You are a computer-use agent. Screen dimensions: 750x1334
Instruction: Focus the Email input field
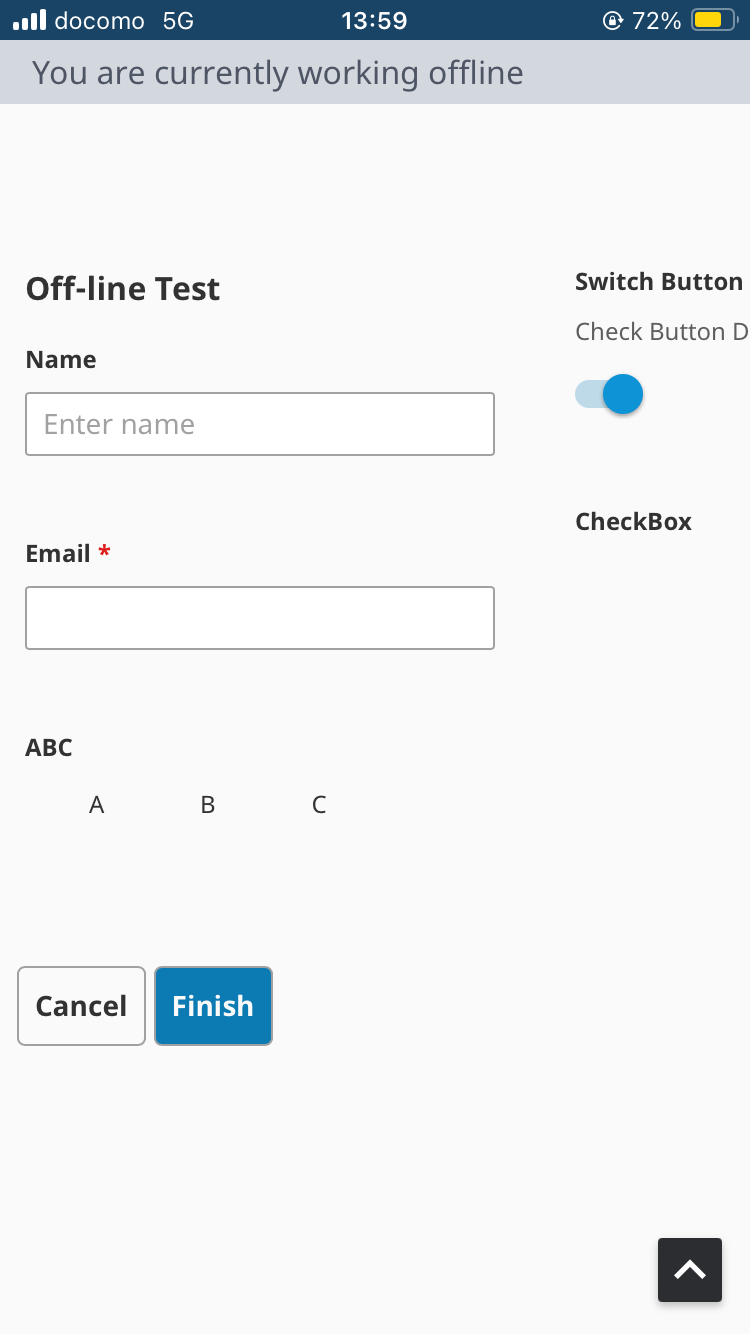coord(260,618)
